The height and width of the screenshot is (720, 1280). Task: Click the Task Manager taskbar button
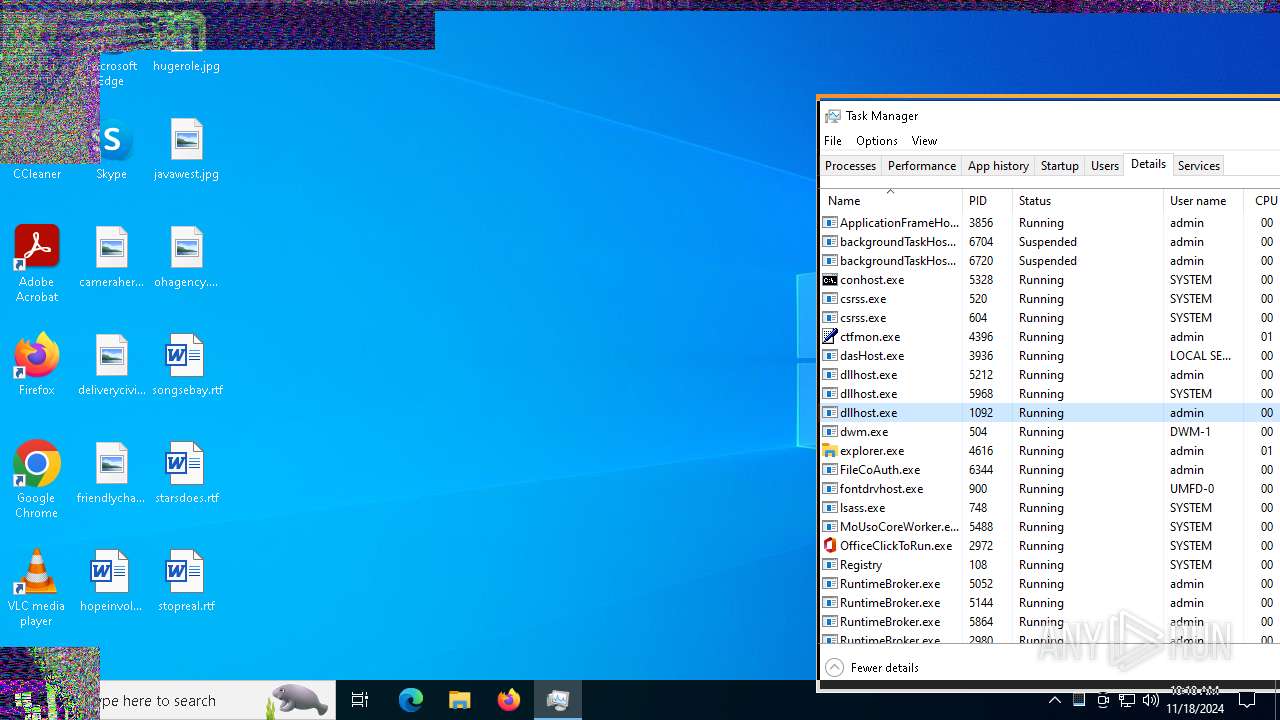point(557,700)
